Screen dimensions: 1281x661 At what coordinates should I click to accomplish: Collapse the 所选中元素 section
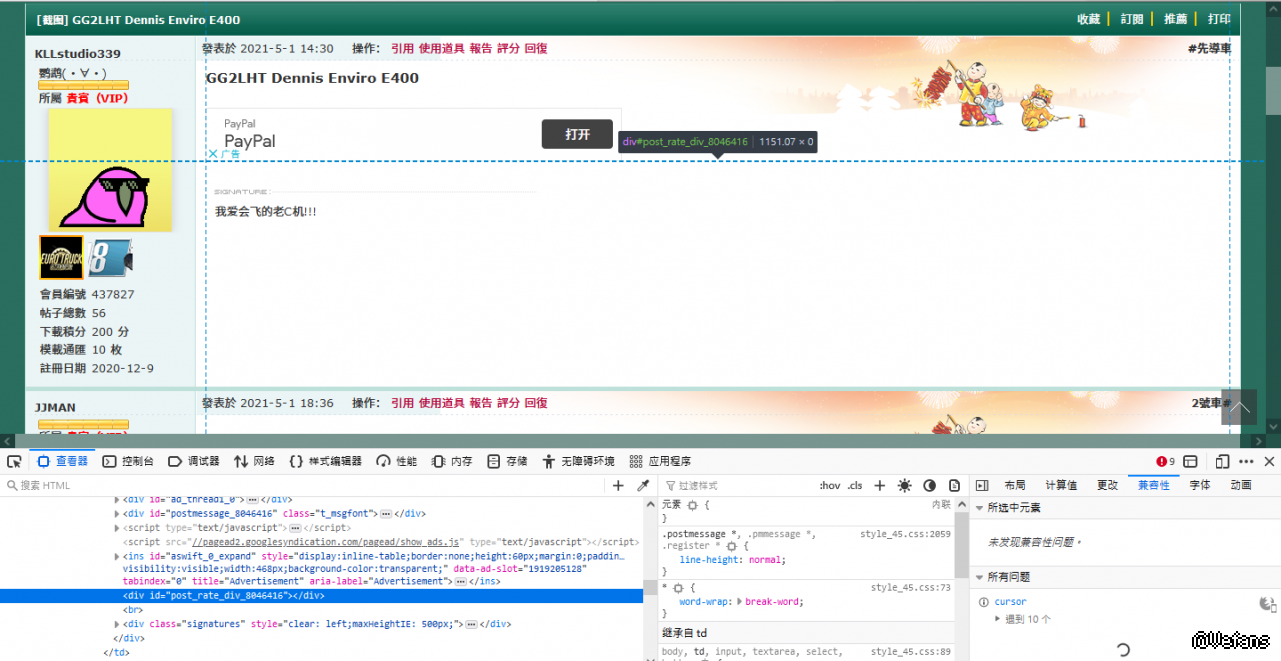(978, 508)
